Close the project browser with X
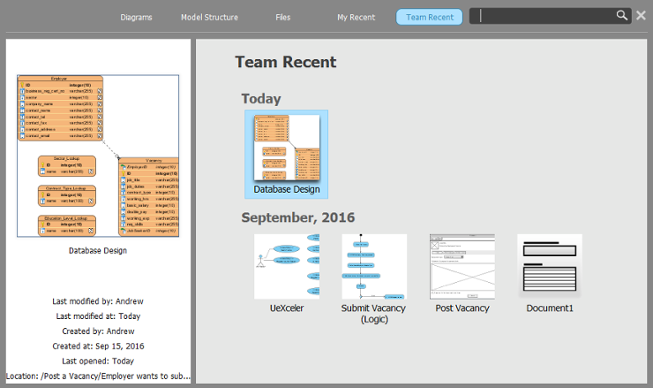This screenshot has height=388, width=653. [x=641, y=16]
